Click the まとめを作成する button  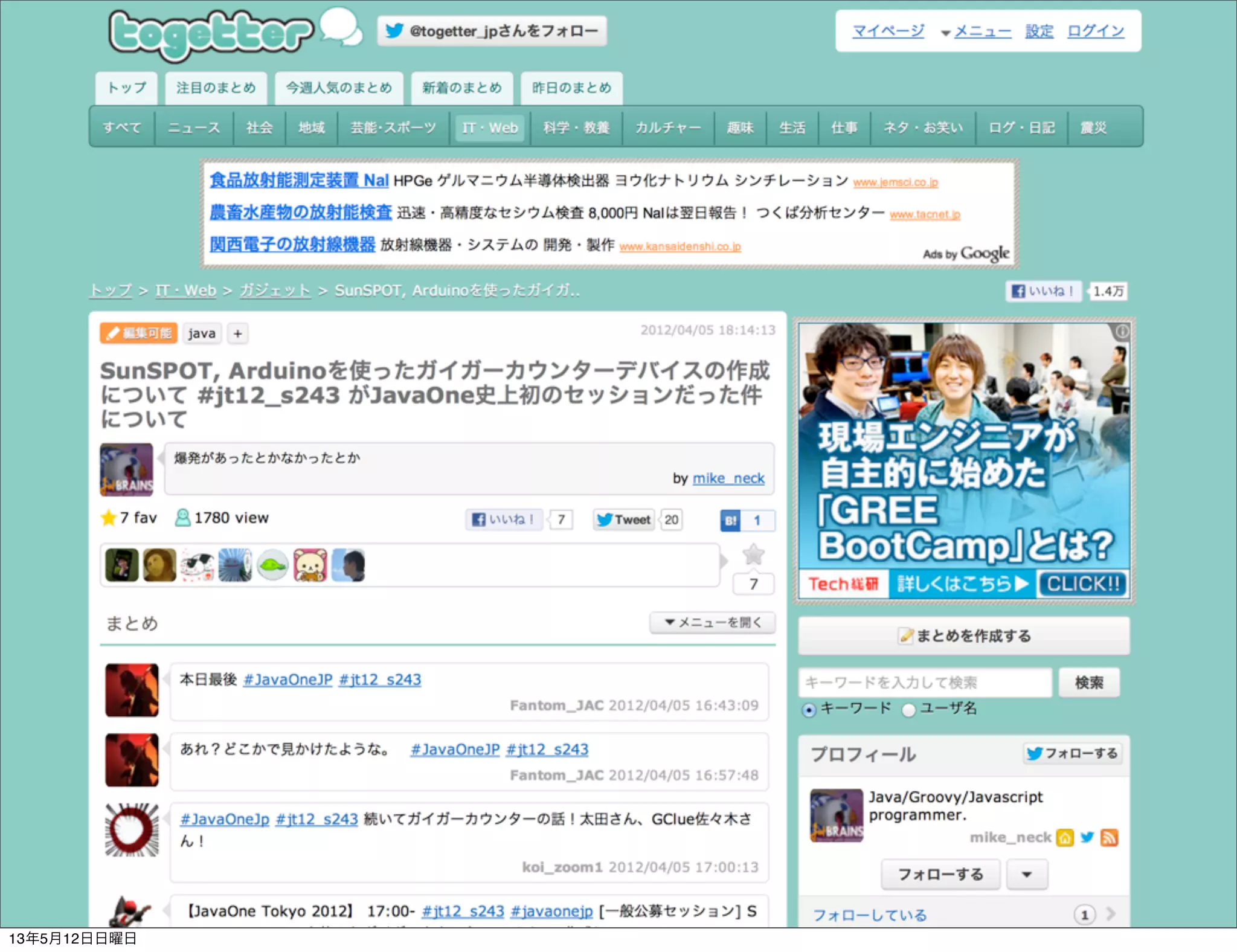[964, 635]
